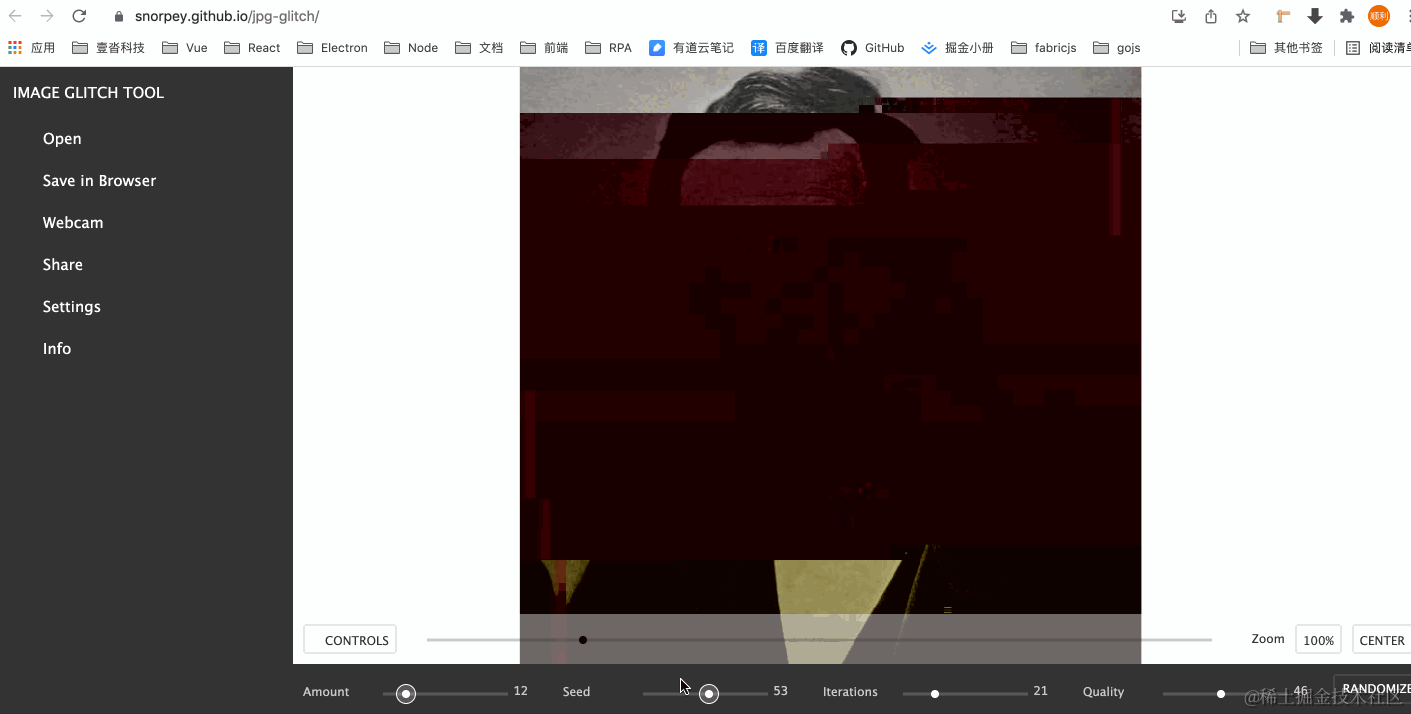The width and height of the screenshot is (1411, 714).
Task: Open the GitHub bookmark icon
Action: tap(847, 47)
